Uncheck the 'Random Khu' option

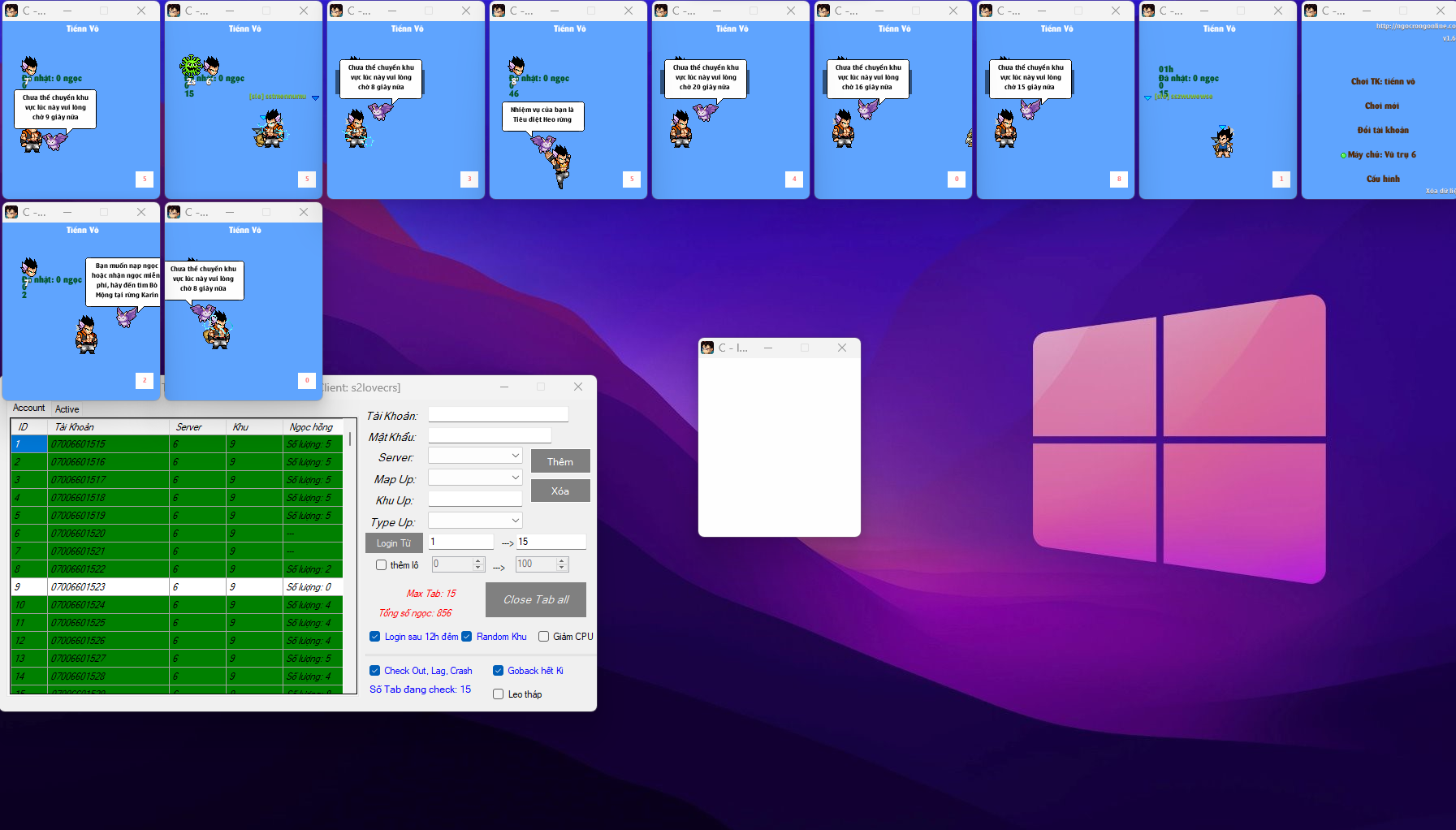click(x=467, y=637)
